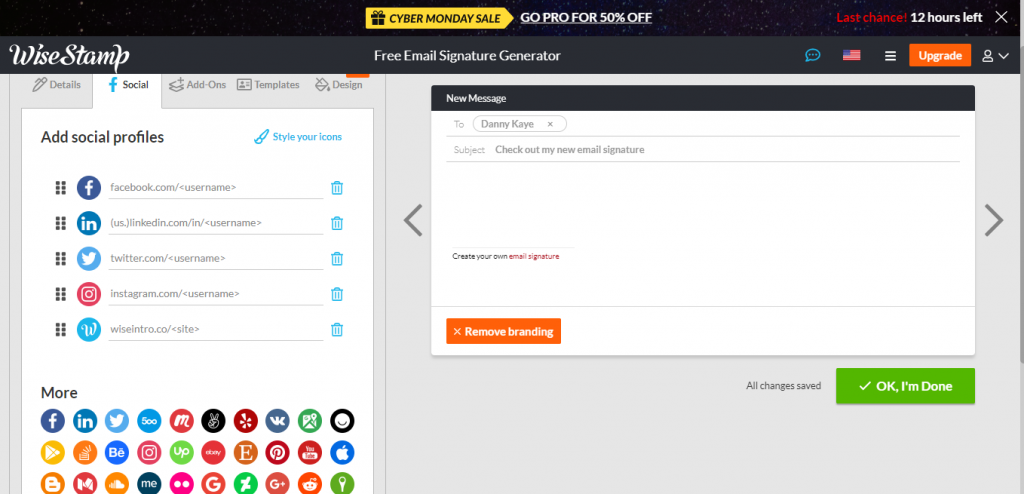Focus the LinkedIn username field
The width and height of the screenshot is (1024, 494).
(x=216, y=223)
